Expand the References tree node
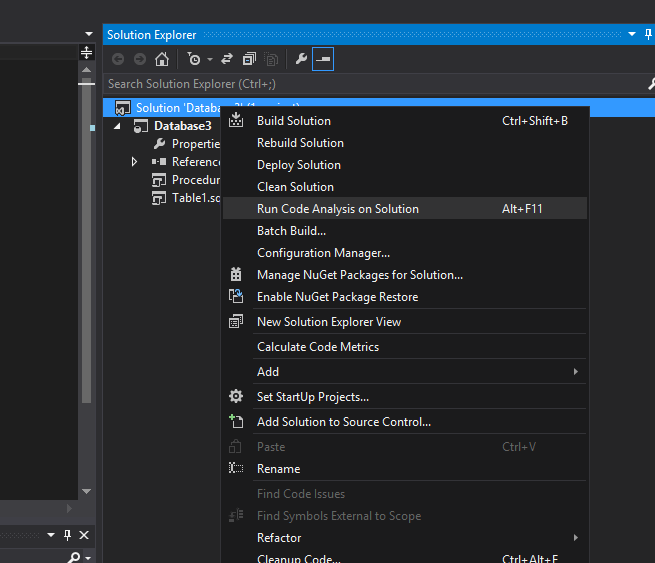The image size is (655, 563). [x=135, y=162]
